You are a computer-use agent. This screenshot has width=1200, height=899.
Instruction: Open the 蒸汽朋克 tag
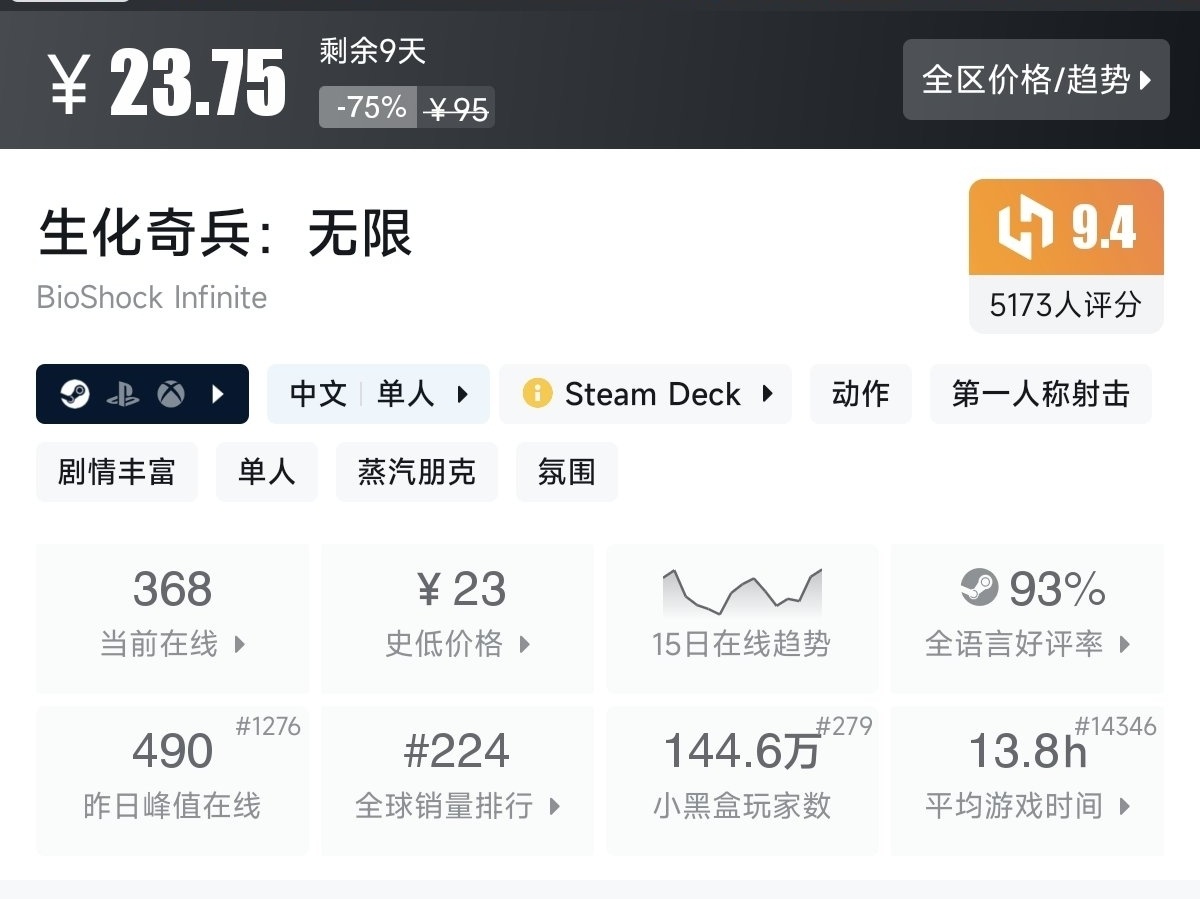point(416,472)
